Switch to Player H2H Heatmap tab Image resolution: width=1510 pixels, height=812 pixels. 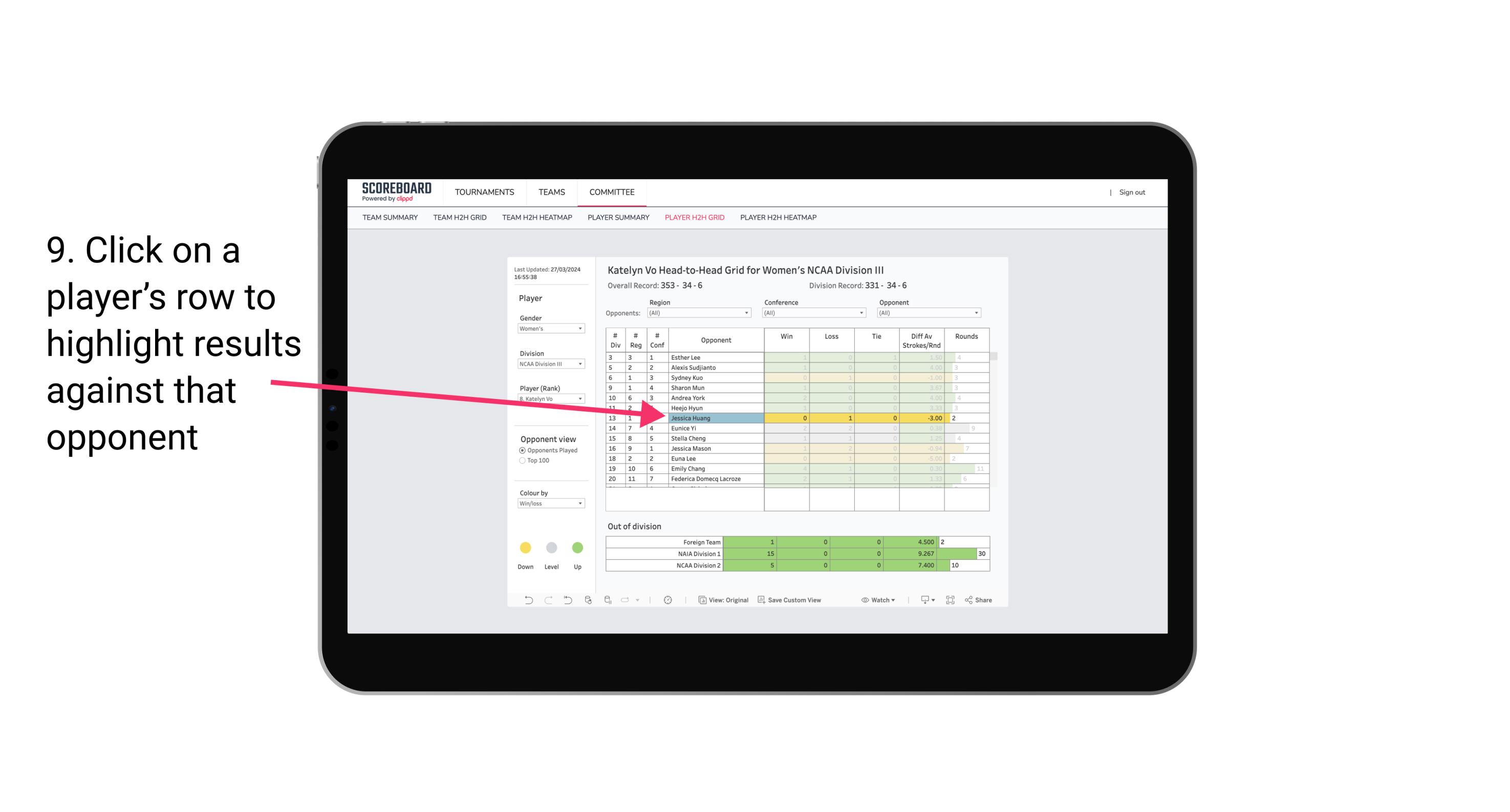coord(780,218)
